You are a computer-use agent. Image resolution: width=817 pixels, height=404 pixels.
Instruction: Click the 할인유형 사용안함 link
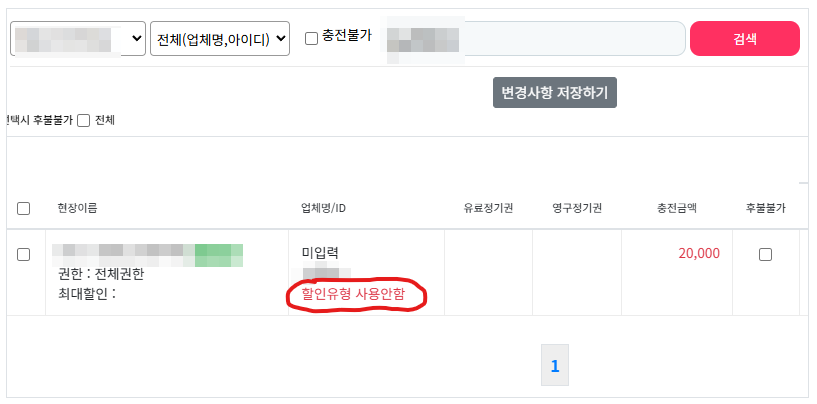coord(356,295)
